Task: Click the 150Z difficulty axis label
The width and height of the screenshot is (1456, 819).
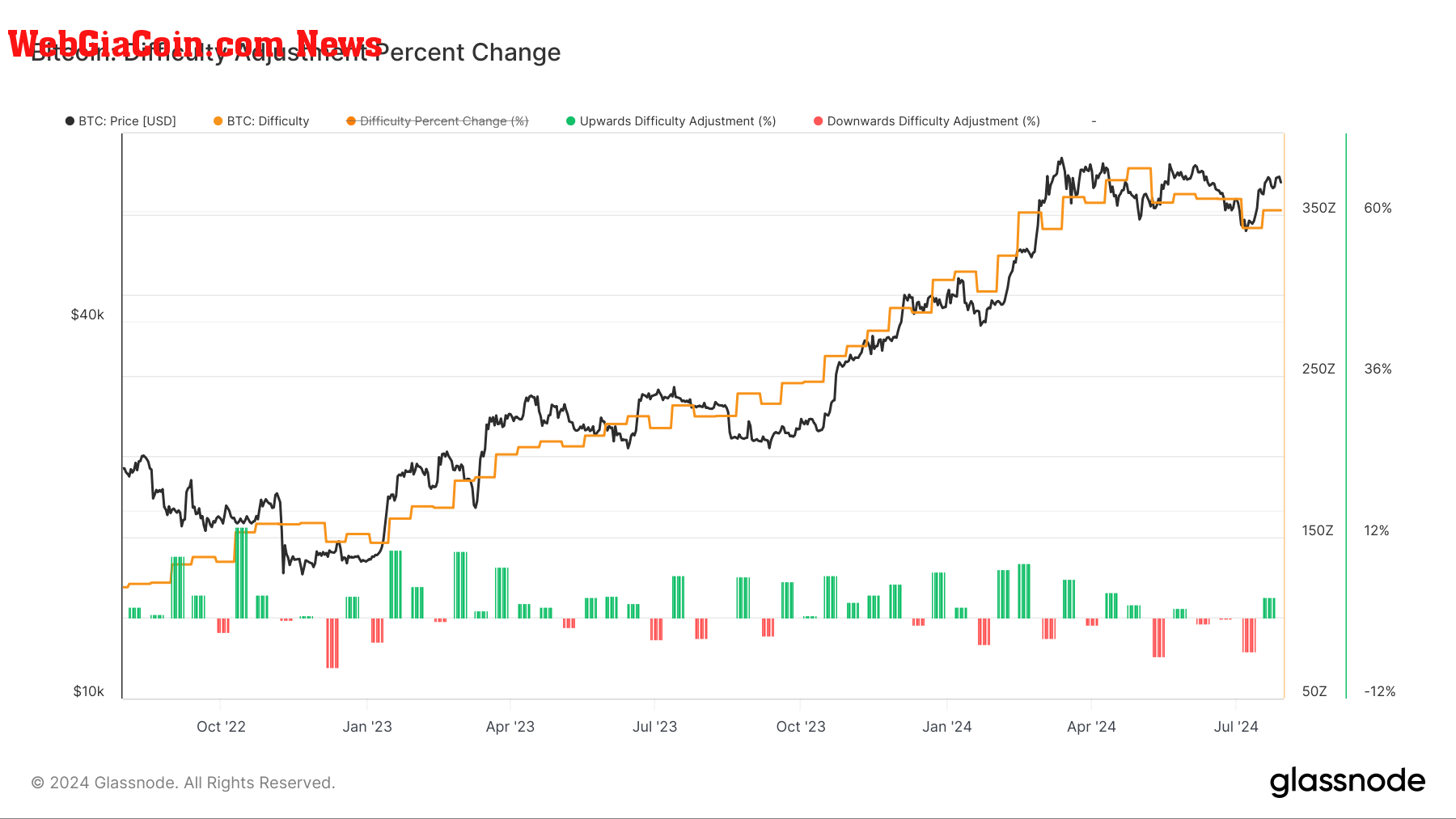Action: 1318,530
